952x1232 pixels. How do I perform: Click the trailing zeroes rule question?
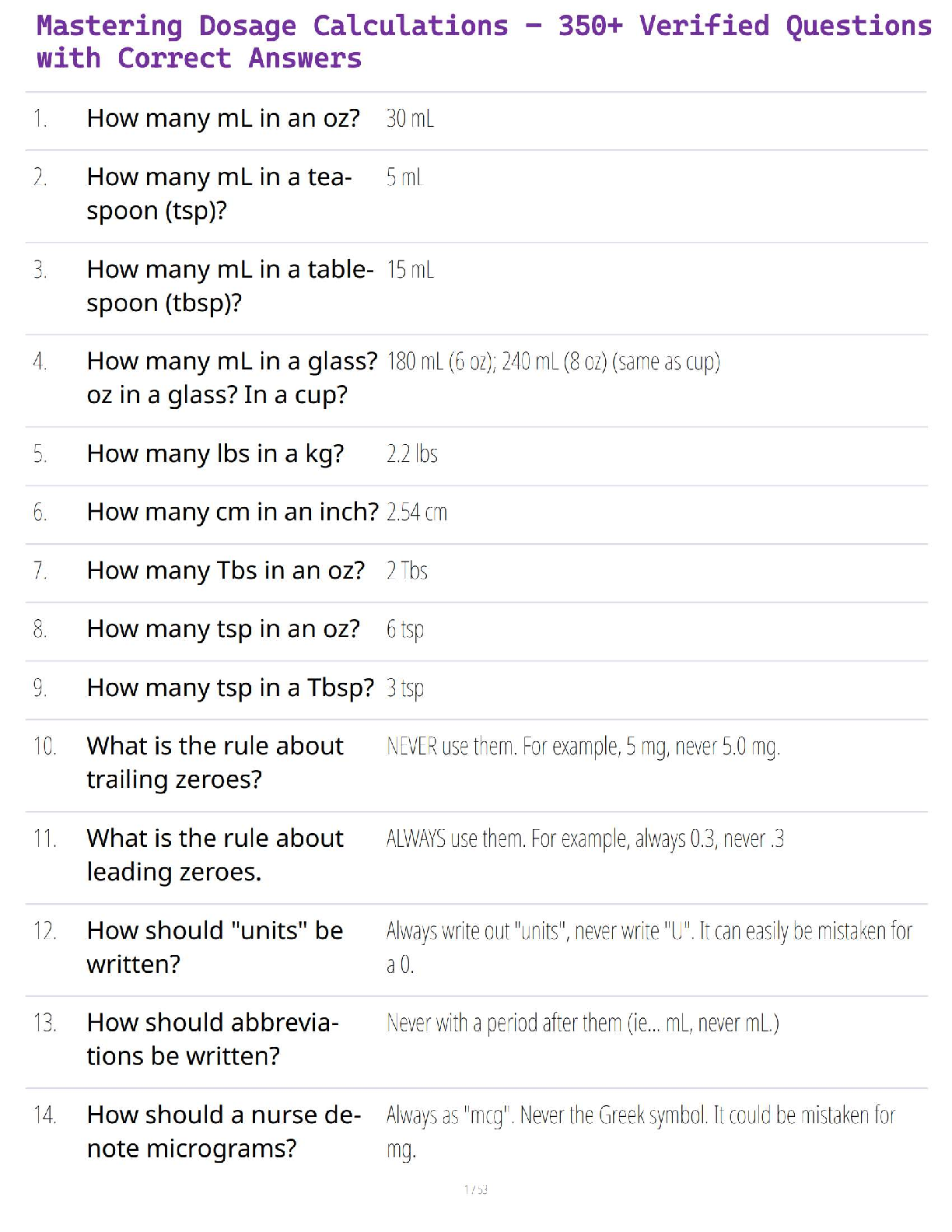pos(215,762)
